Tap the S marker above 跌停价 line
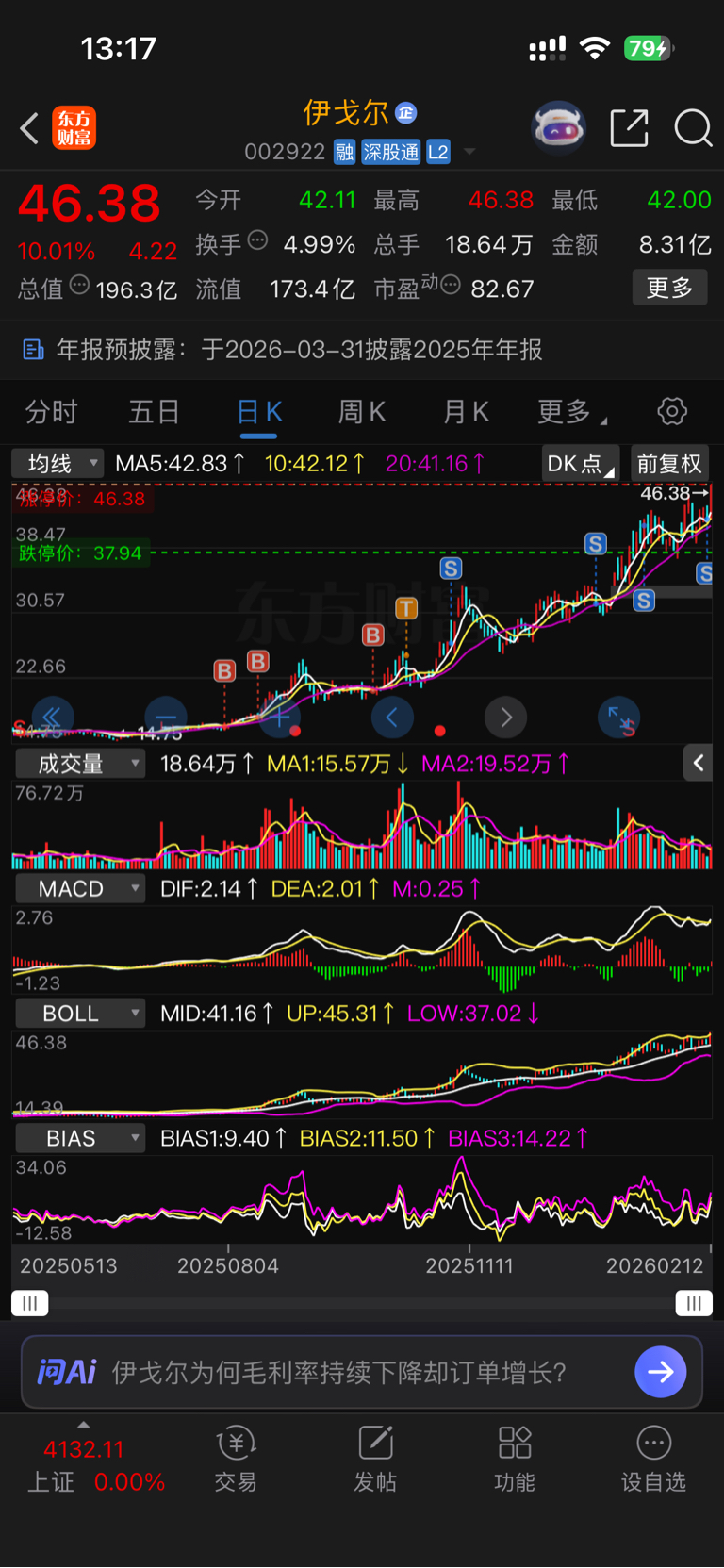 coord(595,543)
